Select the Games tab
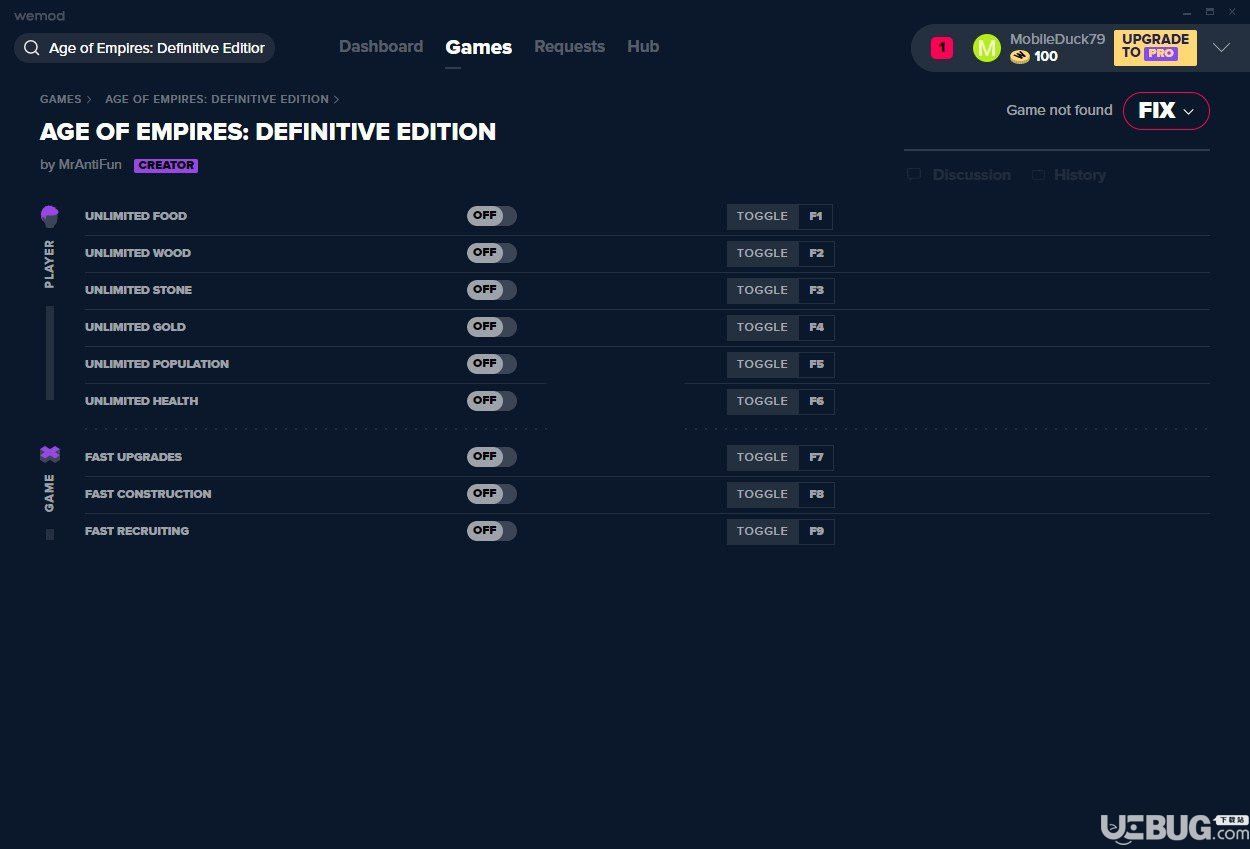The width and height of the screenshot is (1250, 849). (479, 47)
